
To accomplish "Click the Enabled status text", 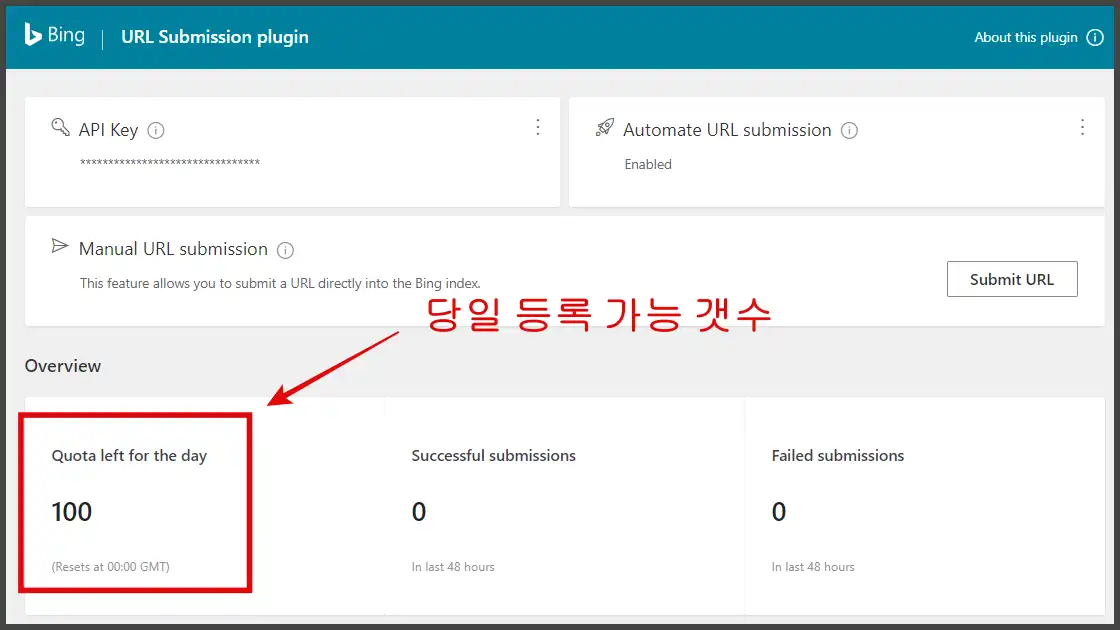I will (x=648, y=164).
